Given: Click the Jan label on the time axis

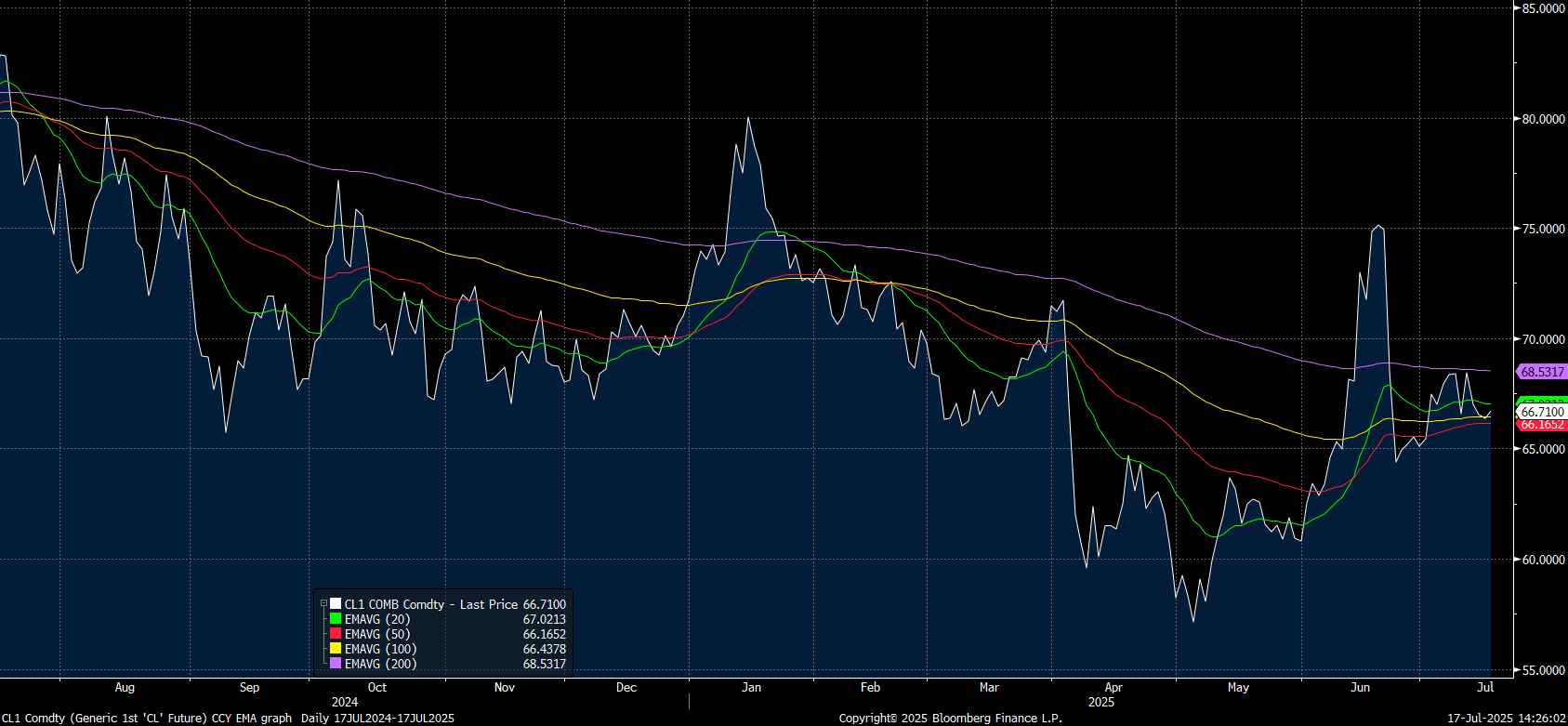Looking at the screenshot, I should 751,688.
